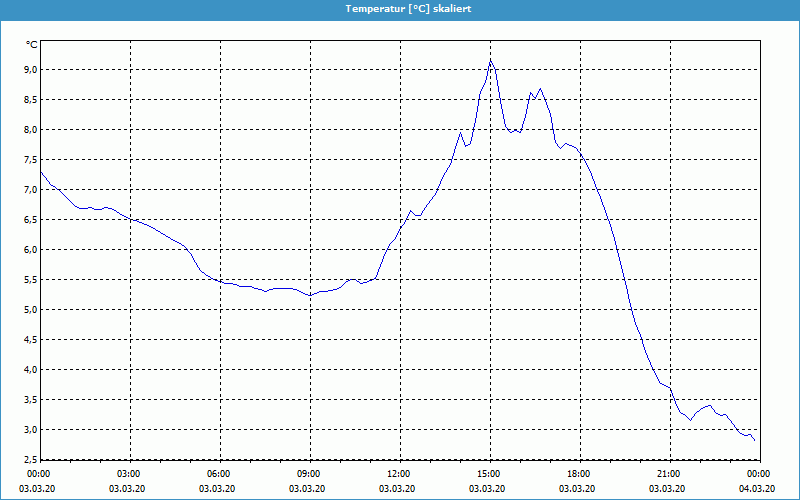
Task: Click the 18:00 time axis label
Action: click(x=578, y=474)
